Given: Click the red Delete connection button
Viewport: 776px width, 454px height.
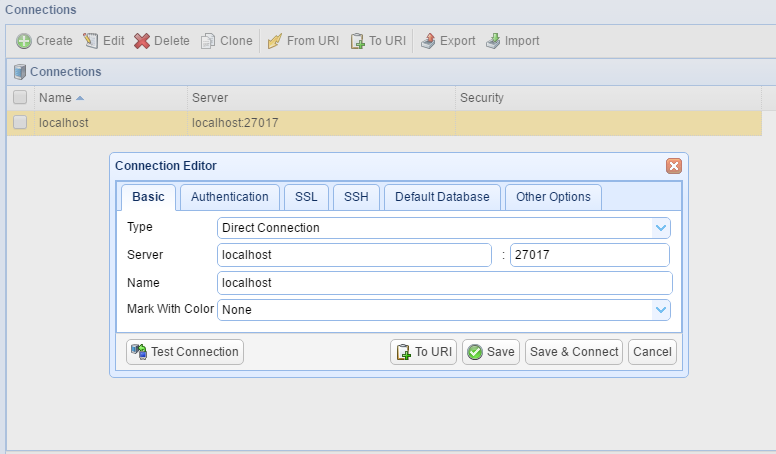Looking at the screenshot, I should pyautogui.click(x=162, y=41).
